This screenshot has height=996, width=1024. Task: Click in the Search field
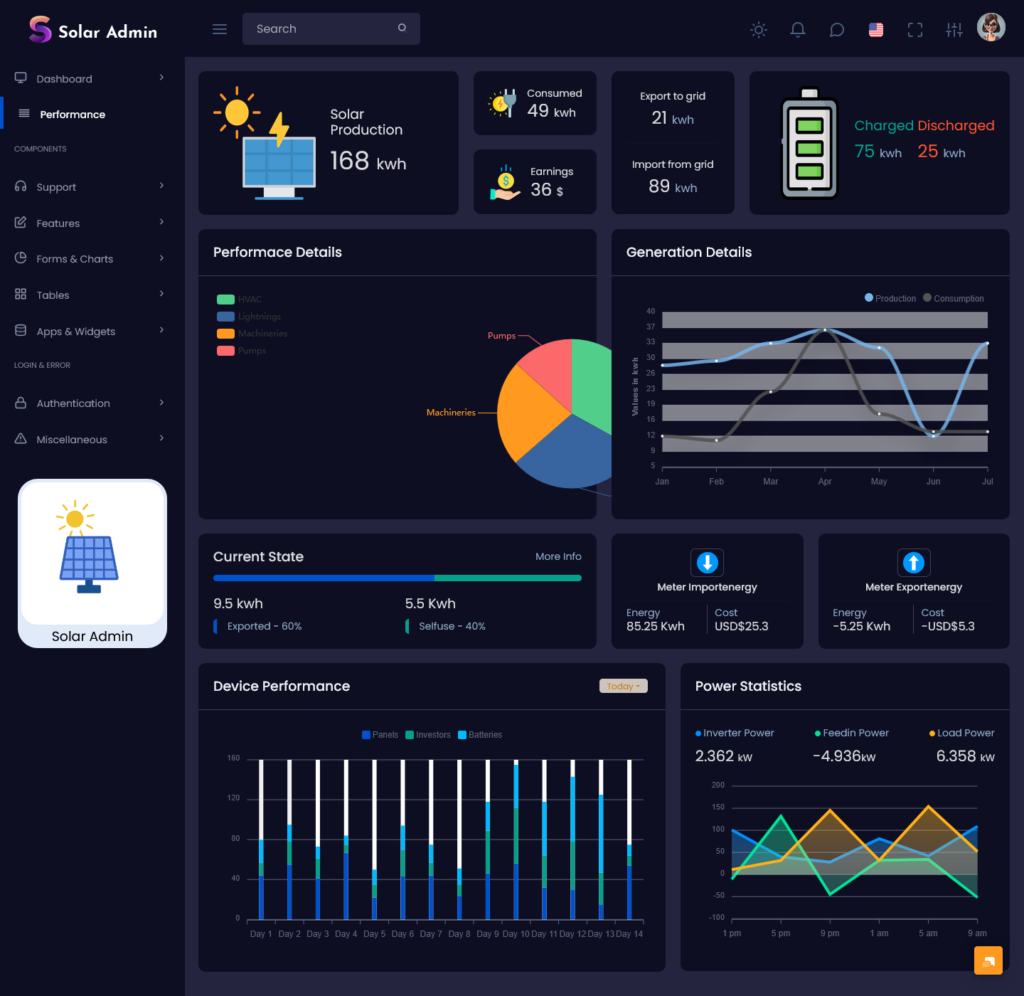[x=320, y=29]
